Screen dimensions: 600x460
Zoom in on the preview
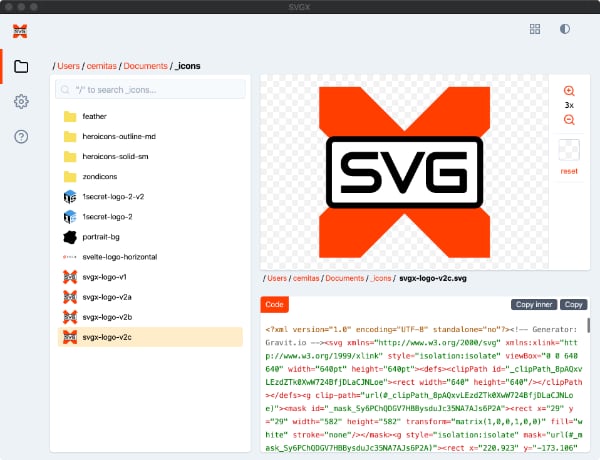[569, 91]
